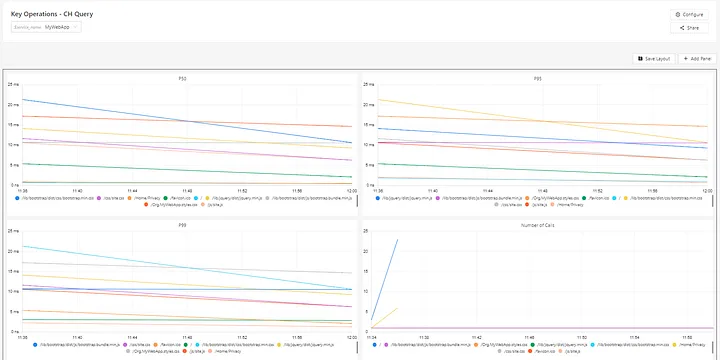
Task: Toggle /favicon.ico in Number of Calls legend
Action: pyautogui.click(x=540, y=351)
